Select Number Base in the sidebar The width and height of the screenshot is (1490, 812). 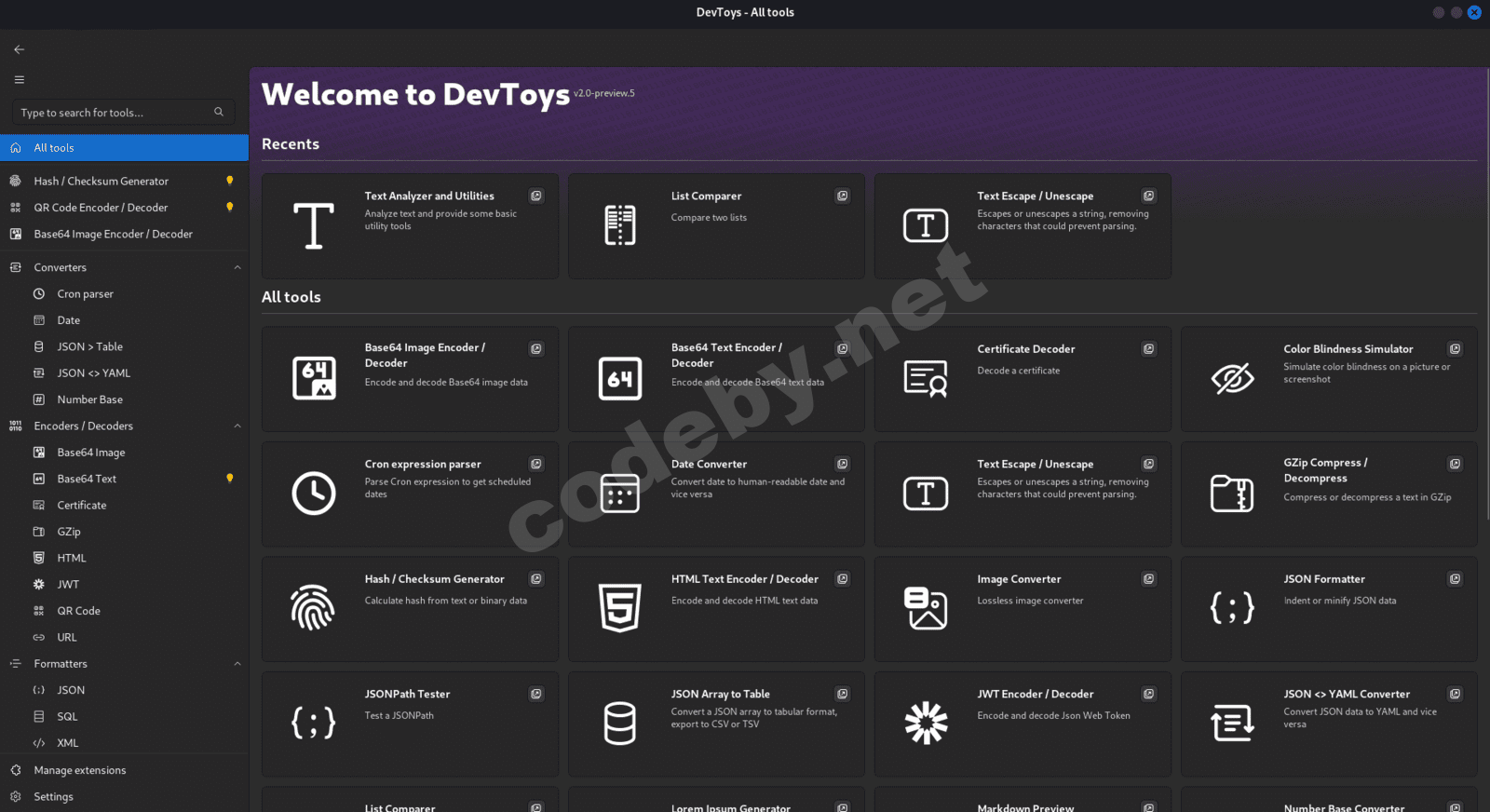coord(124,399)
